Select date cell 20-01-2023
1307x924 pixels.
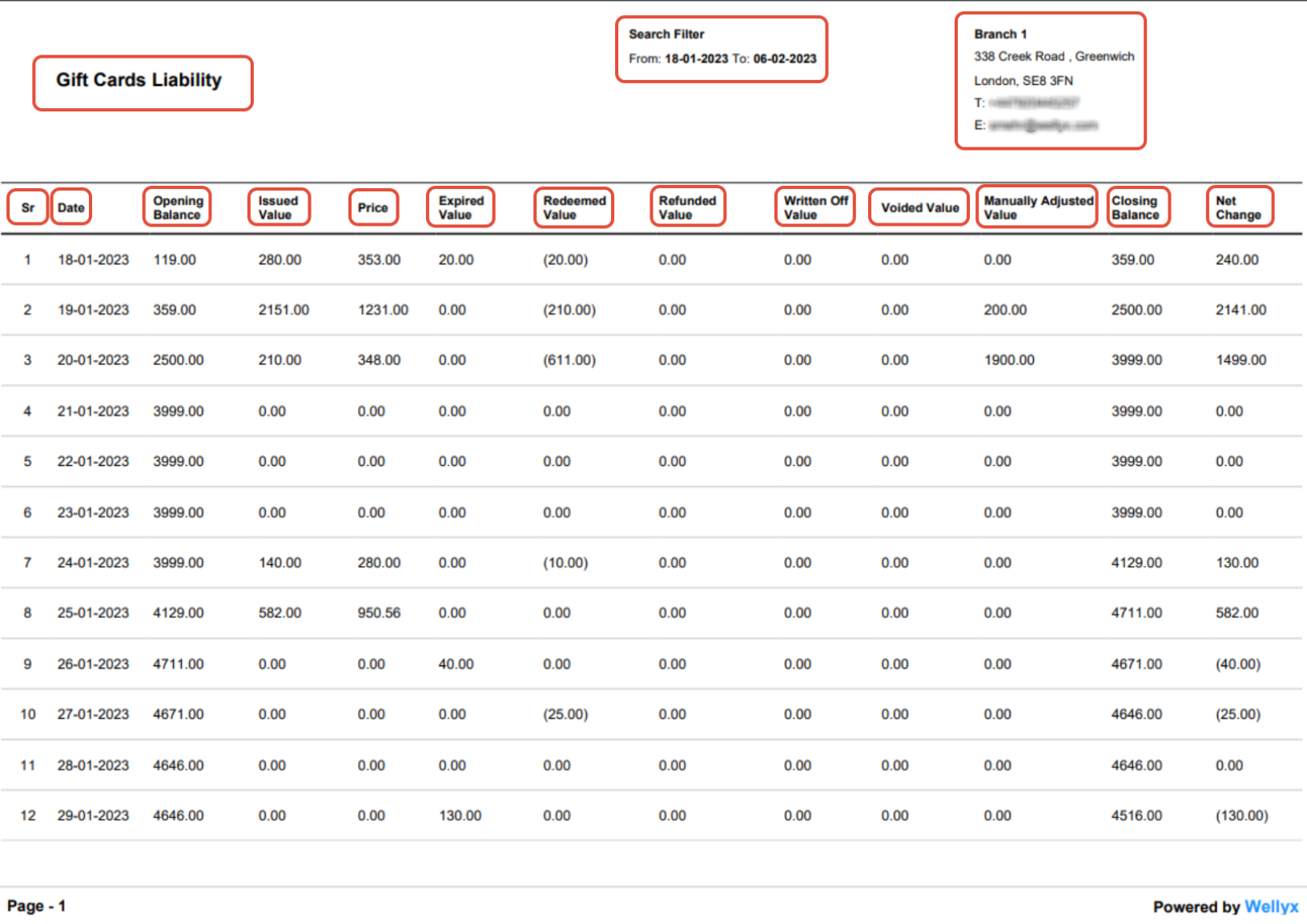click(93, 360)
